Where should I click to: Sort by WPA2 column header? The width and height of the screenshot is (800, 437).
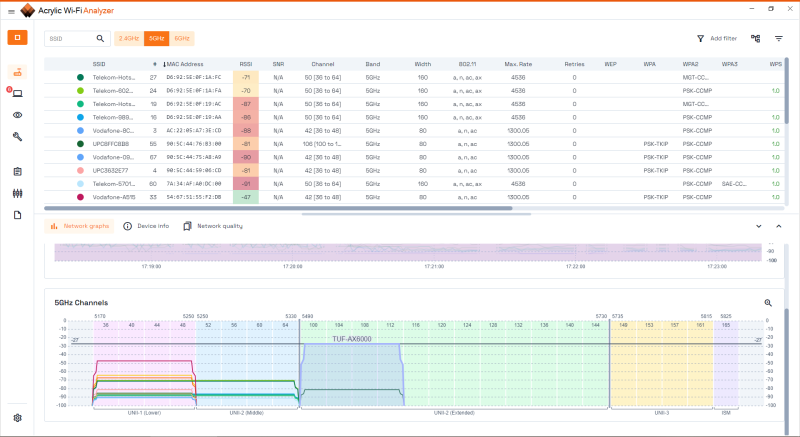690,64
